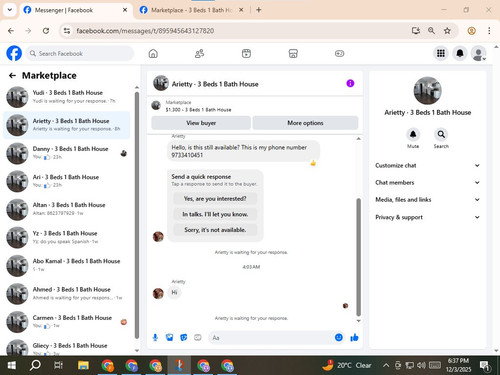Screen dimensions: 500x375
Task: Close the Marketplace browser tab
Action: (241, 10)
